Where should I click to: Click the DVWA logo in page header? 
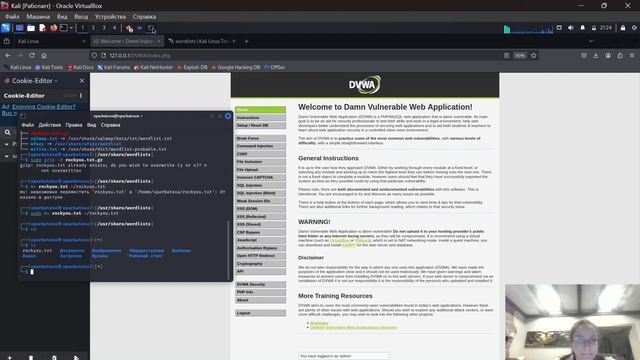(x=364, y=84)
